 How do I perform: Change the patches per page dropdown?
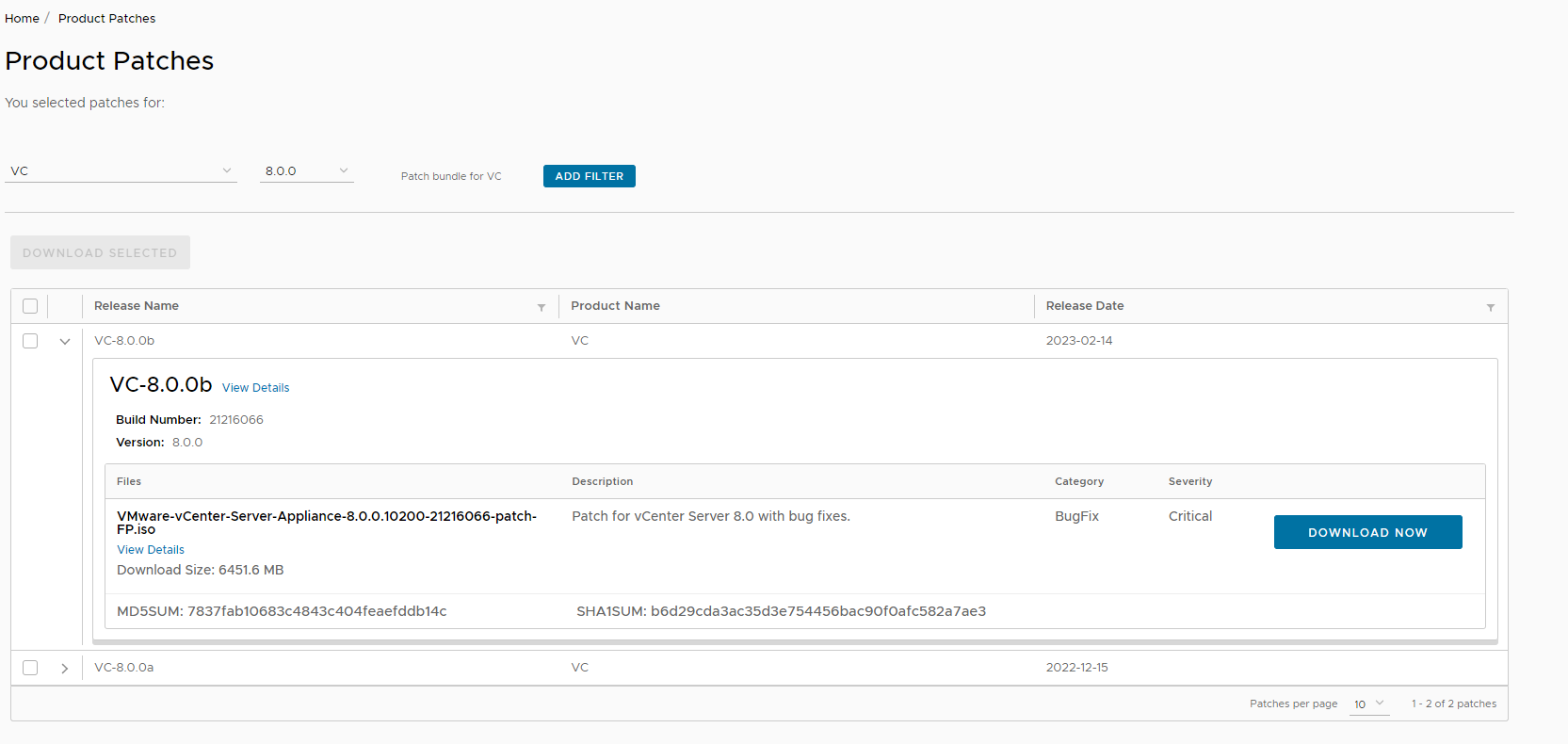(1369, 704)
